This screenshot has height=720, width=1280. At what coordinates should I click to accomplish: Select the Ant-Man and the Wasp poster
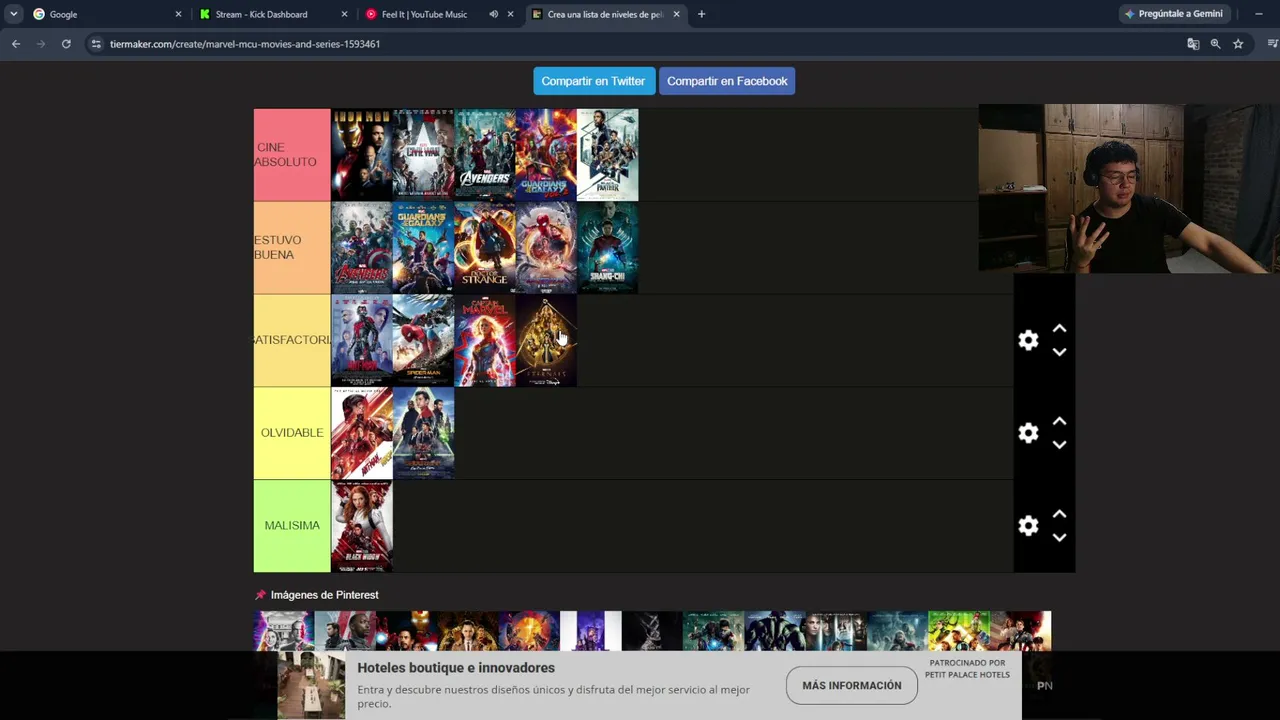362,433
